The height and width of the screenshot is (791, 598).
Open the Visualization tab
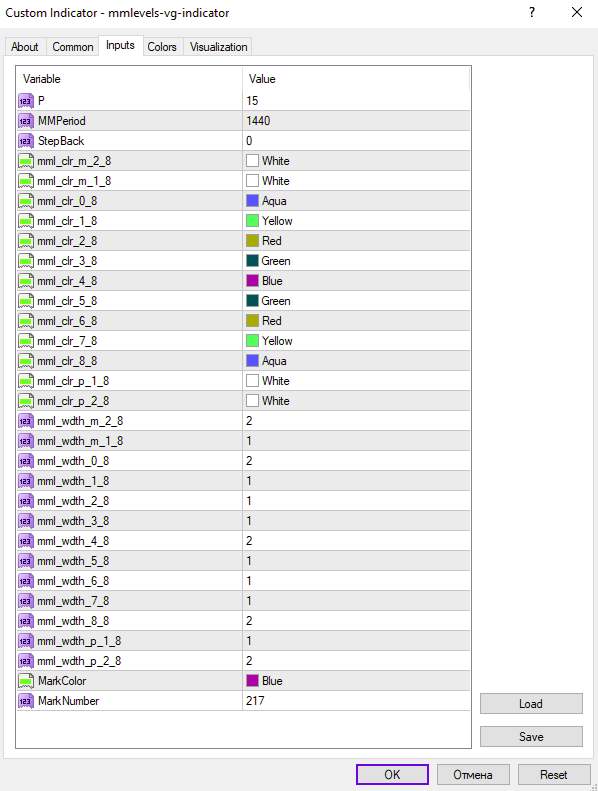pyautogui.click(x=219, y=47)
